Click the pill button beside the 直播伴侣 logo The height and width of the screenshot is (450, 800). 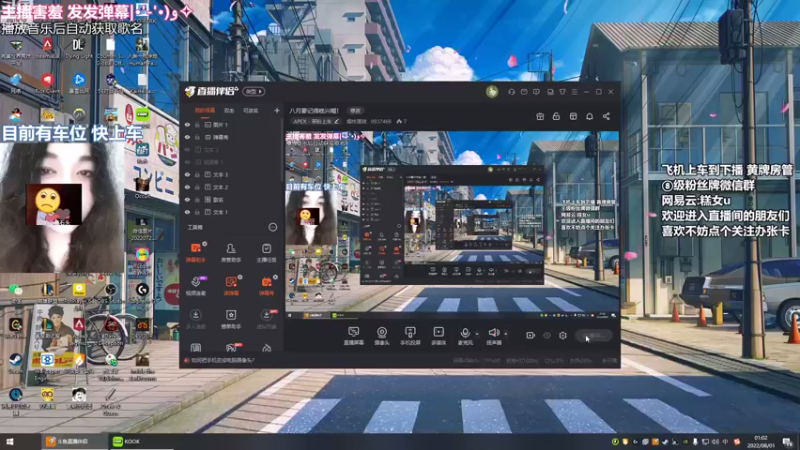click(254, 91)
